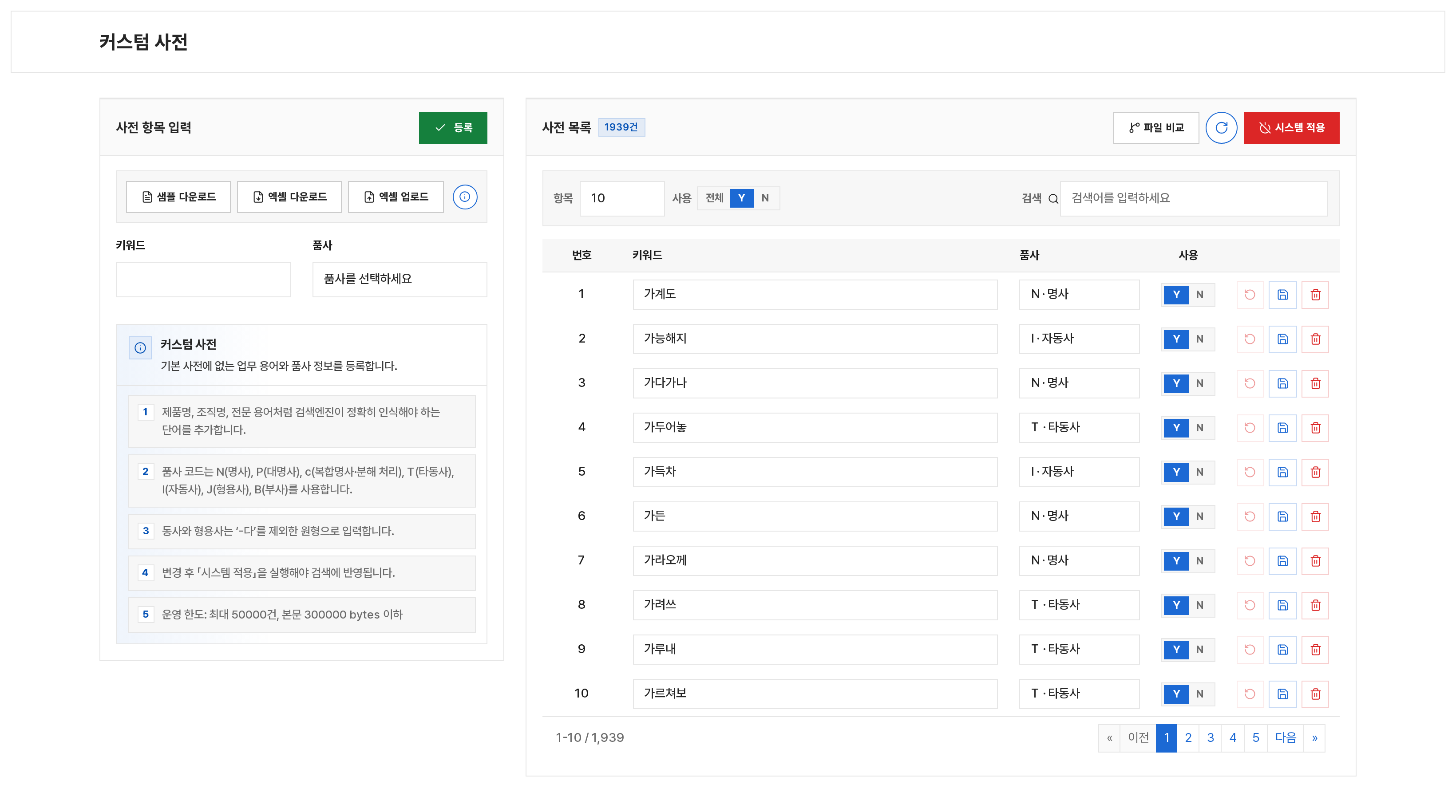Screen dimensions: 1456x812
Task: Open the info icon next to 엑셀 업로드
Action: (465, 197)
